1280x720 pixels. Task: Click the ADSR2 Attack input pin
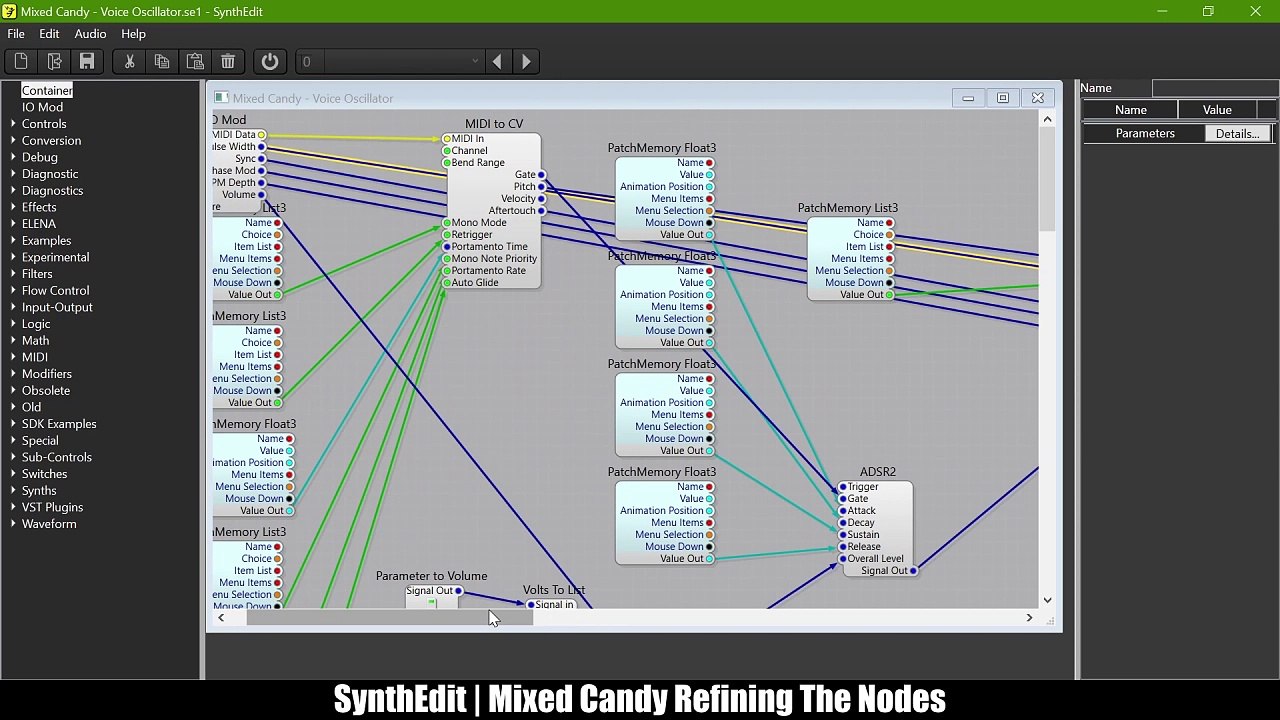pos(843,511)
